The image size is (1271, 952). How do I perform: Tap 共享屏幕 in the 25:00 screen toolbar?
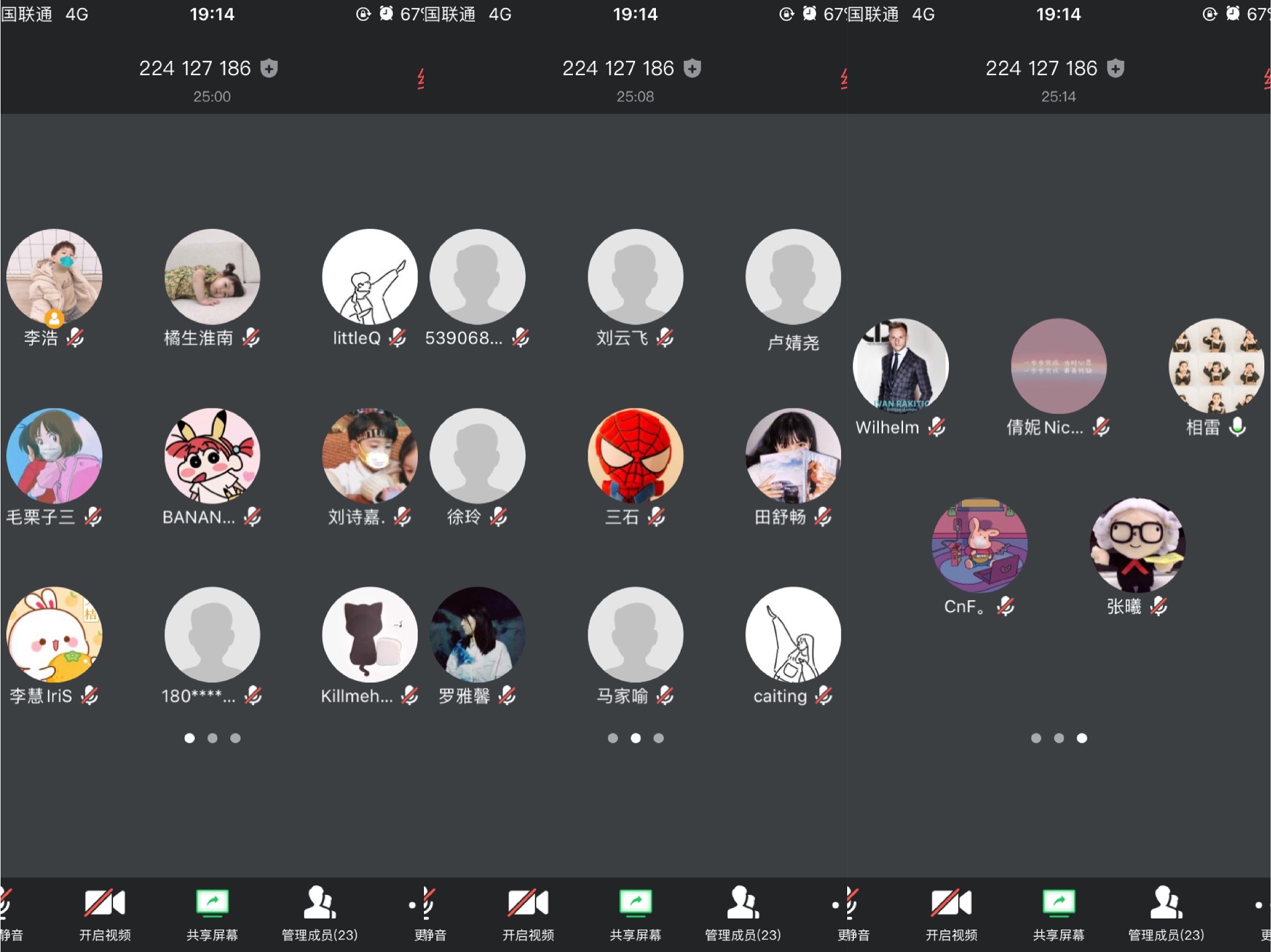coord(212,915)
